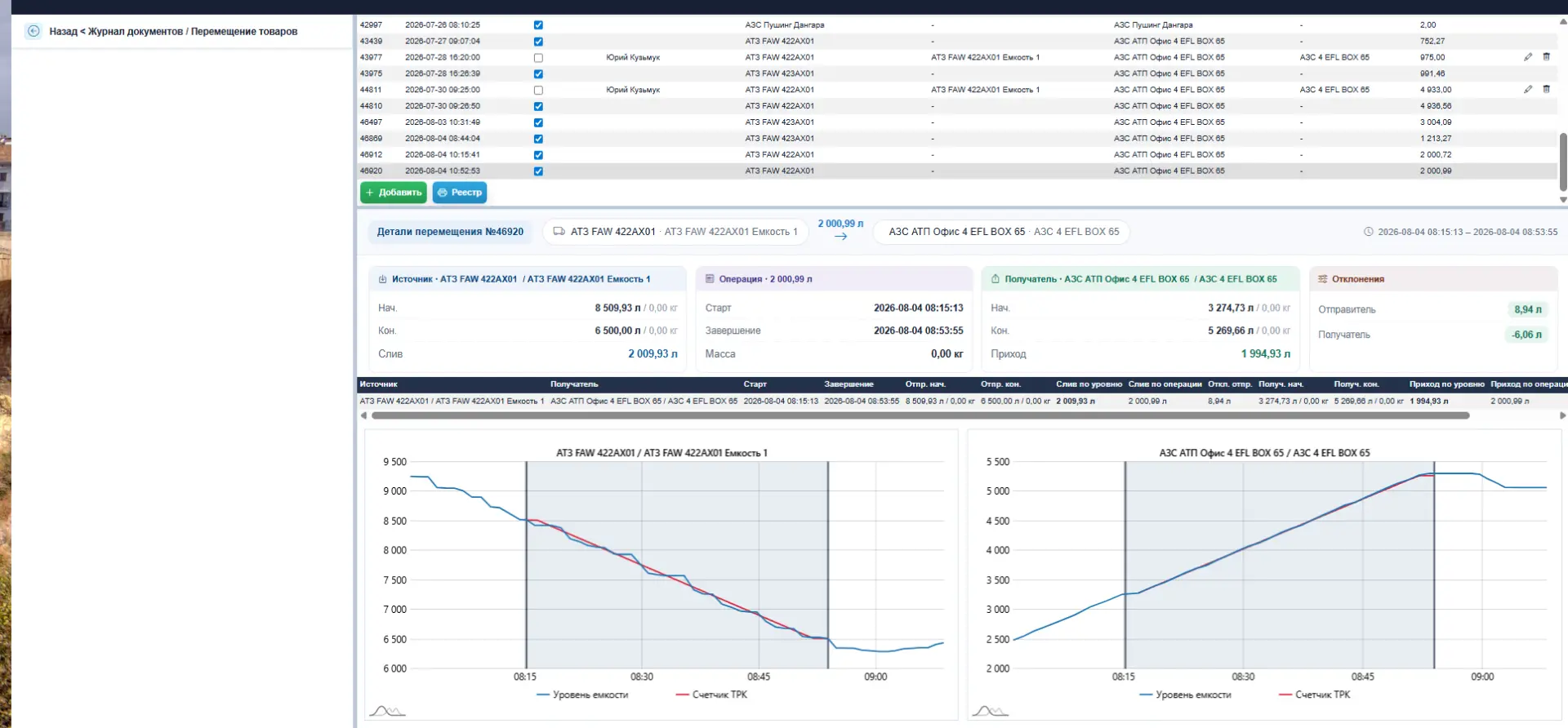Click the left scroll arrow of details table

[x=363, y=415]
